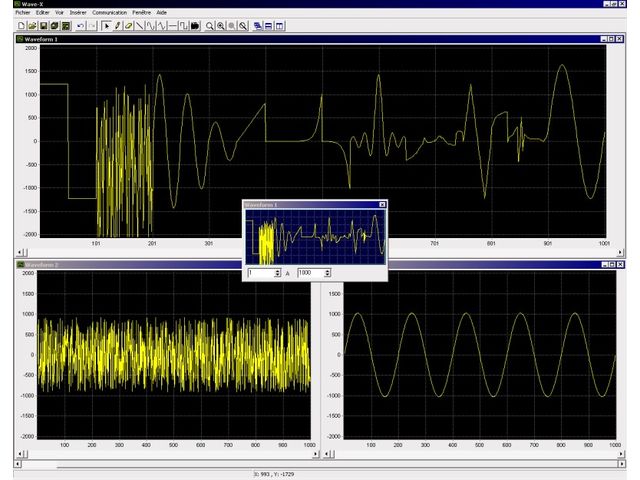
Task: Adjust the start value spinner arrows
Action: (278, 273)
